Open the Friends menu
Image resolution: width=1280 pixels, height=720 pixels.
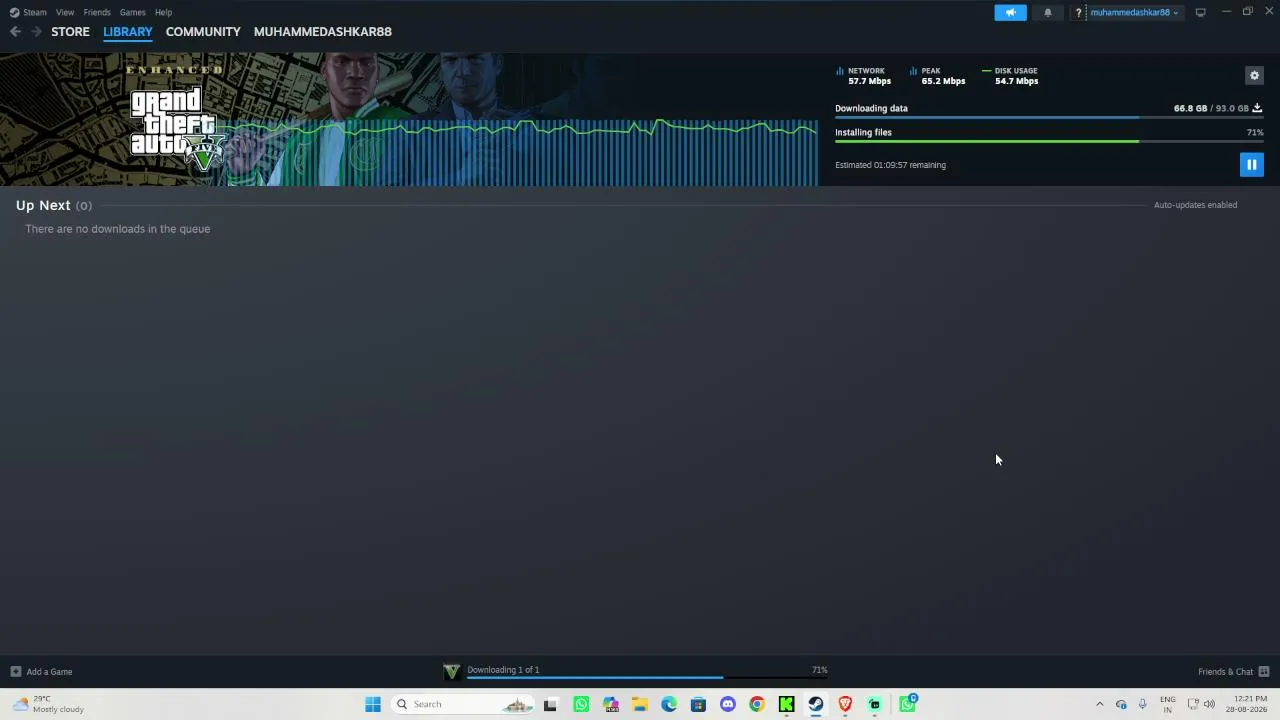97,12
